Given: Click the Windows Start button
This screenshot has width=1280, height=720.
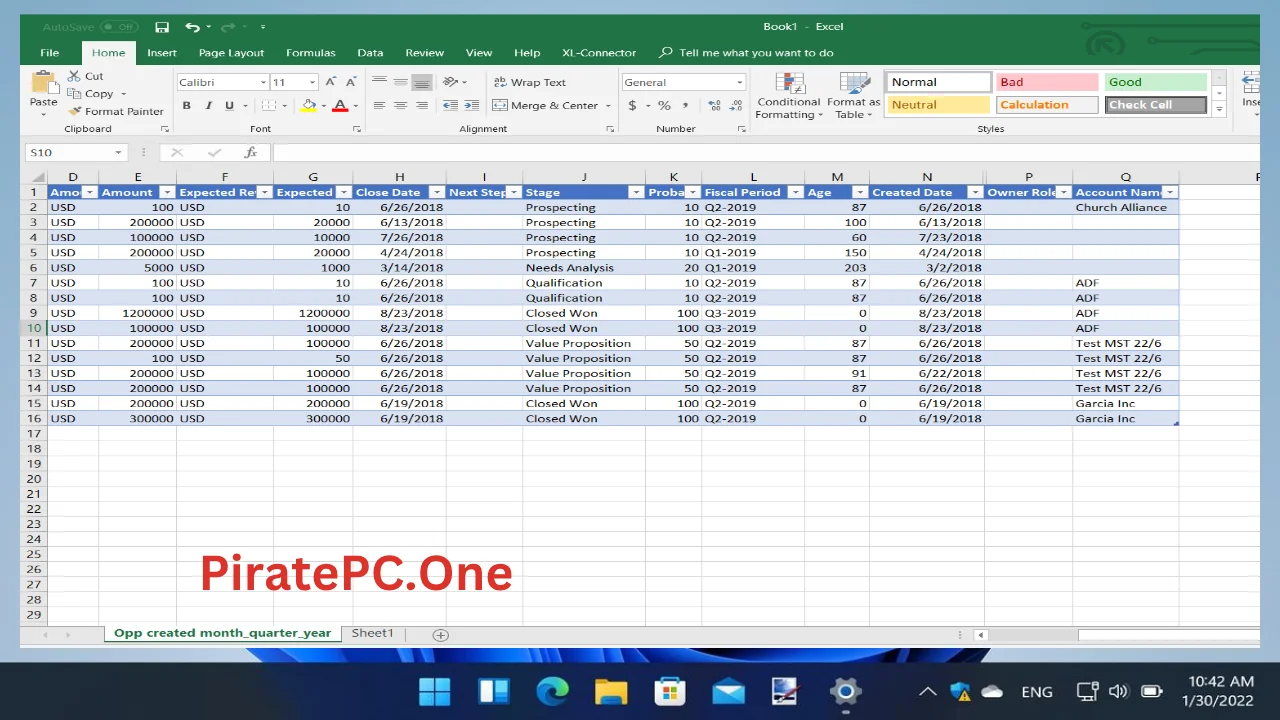Looking at the screenshot, I should click(435, 691).
